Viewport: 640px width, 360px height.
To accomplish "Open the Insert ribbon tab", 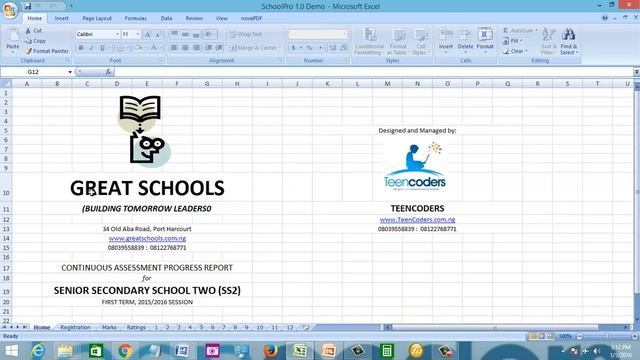I will (62, 18).
